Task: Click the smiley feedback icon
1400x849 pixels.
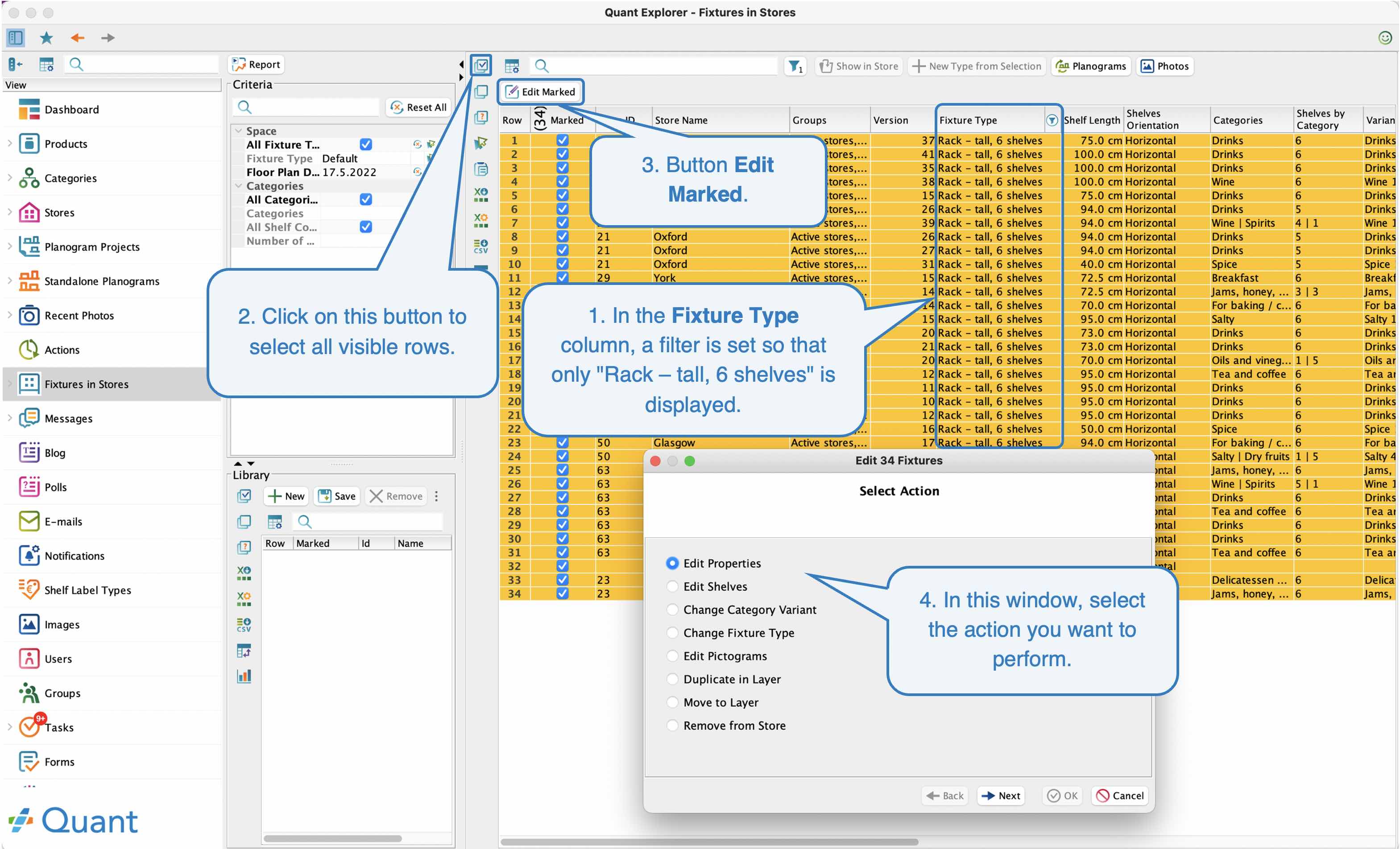Action: pos(1385,37)
